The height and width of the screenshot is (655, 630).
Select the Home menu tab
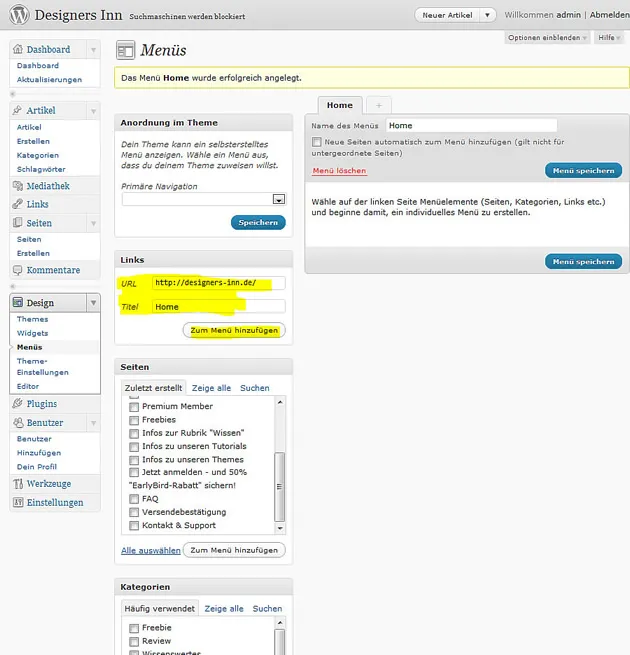click(340, 105)
